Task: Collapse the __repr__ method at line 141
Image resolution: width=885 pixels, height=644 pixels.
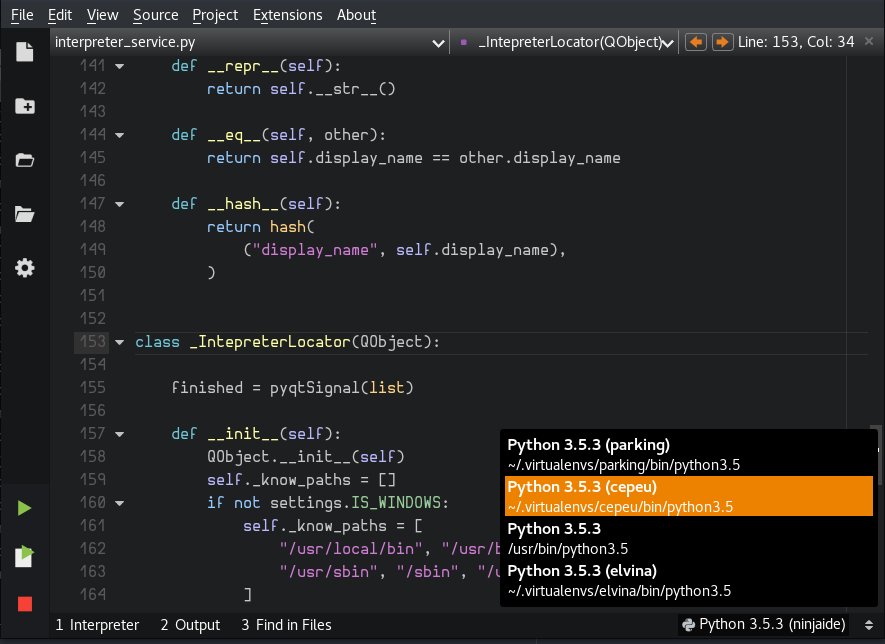Action: 120,66
